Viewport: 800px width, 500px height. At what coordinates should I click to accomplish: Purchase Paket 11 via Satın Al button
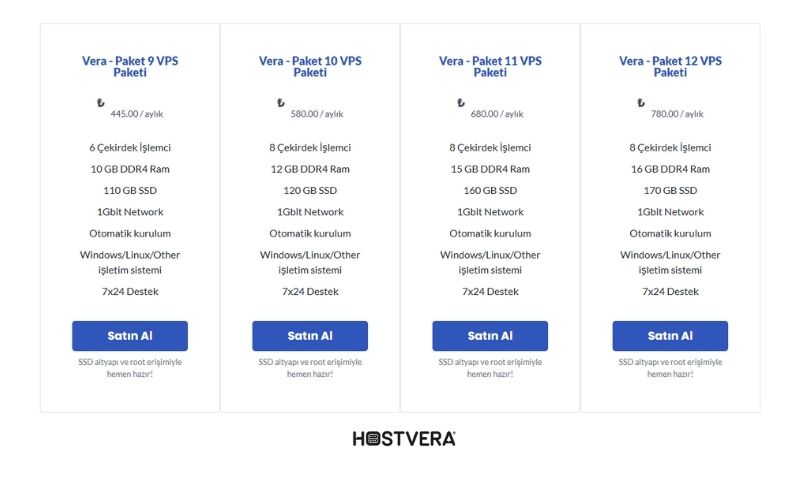tap(490, 336)
